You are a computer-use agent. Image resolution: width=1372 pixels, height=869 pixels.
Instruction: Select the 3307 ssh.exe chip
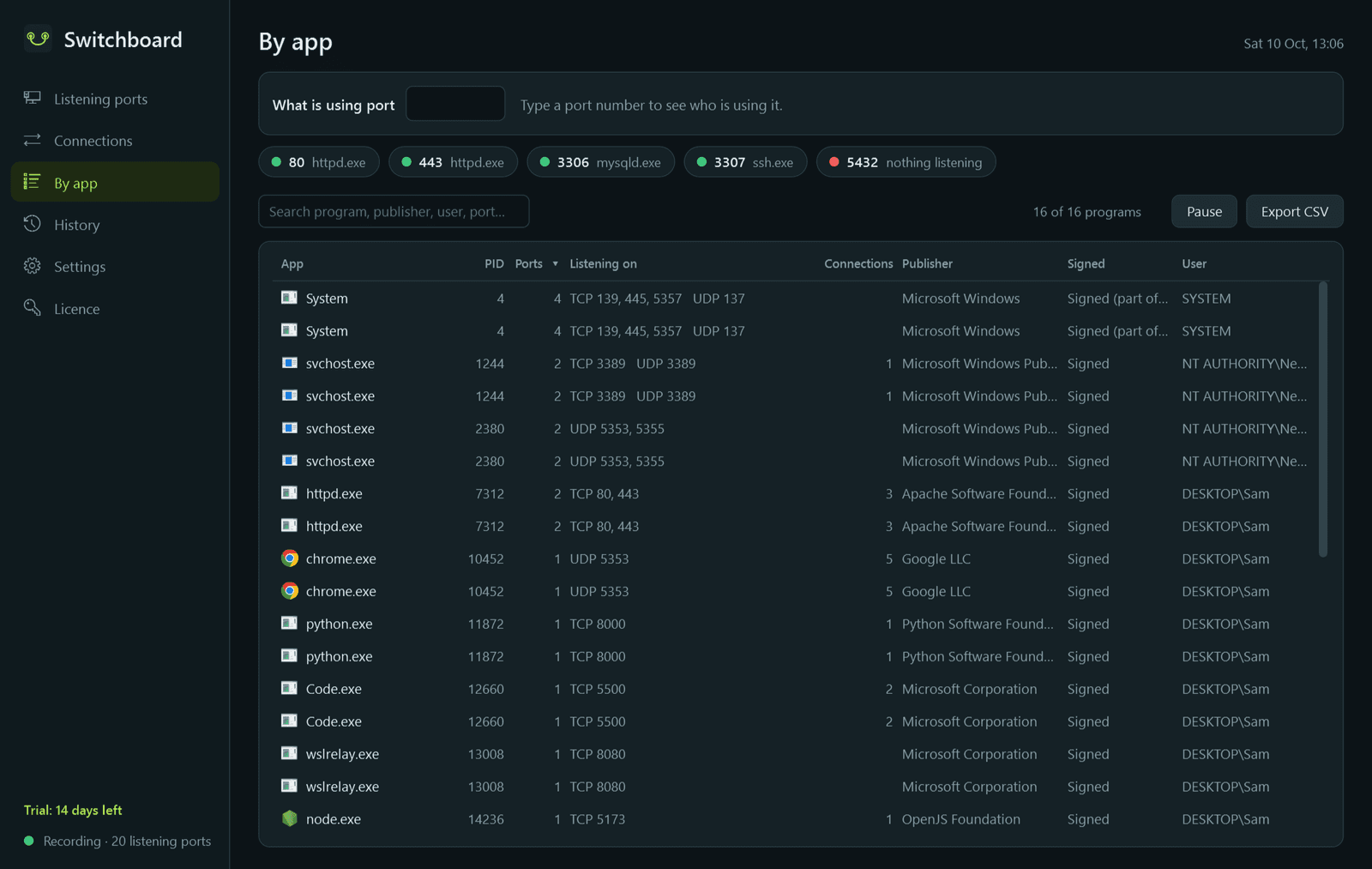745,162
